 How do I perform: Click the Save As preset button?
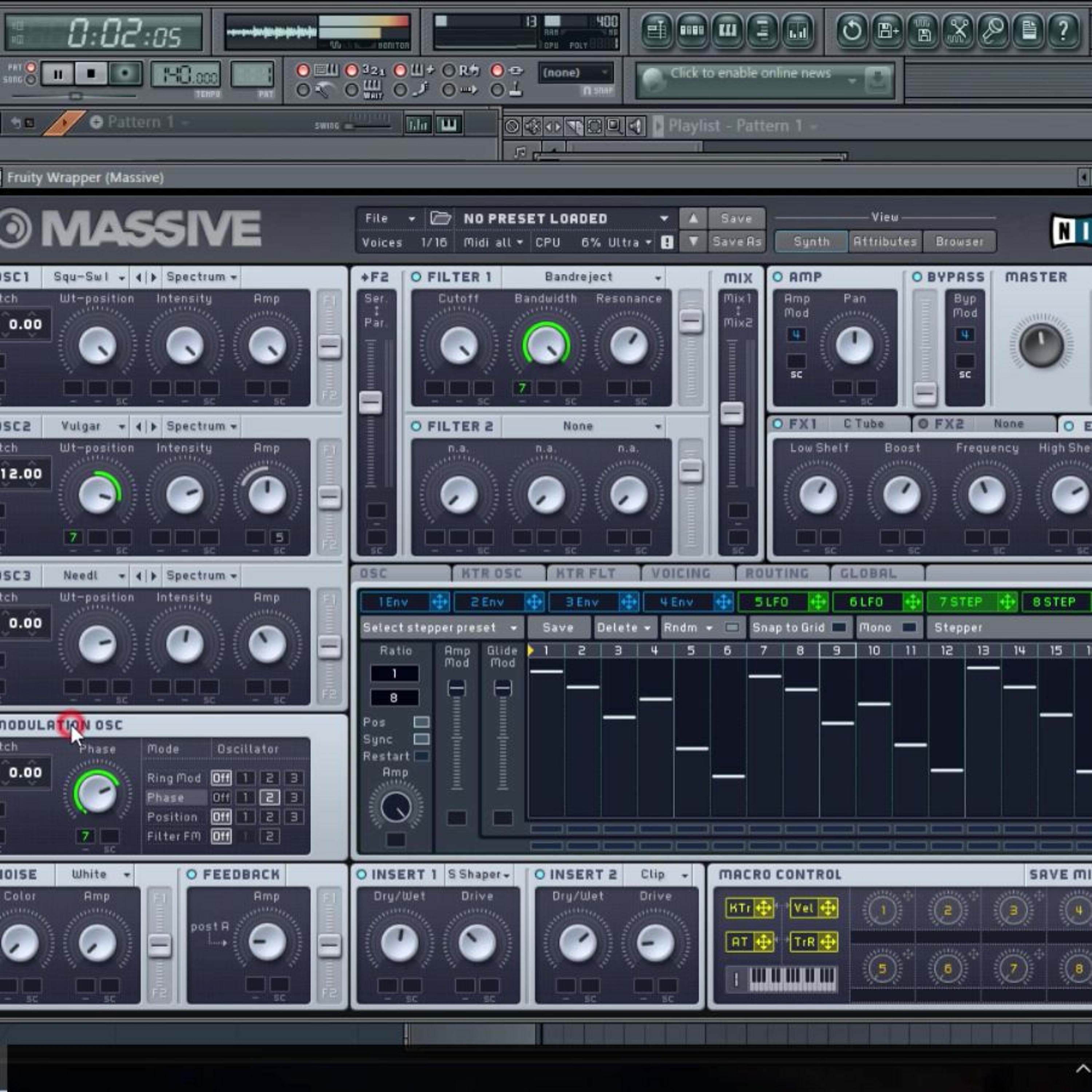click(737, 242)
